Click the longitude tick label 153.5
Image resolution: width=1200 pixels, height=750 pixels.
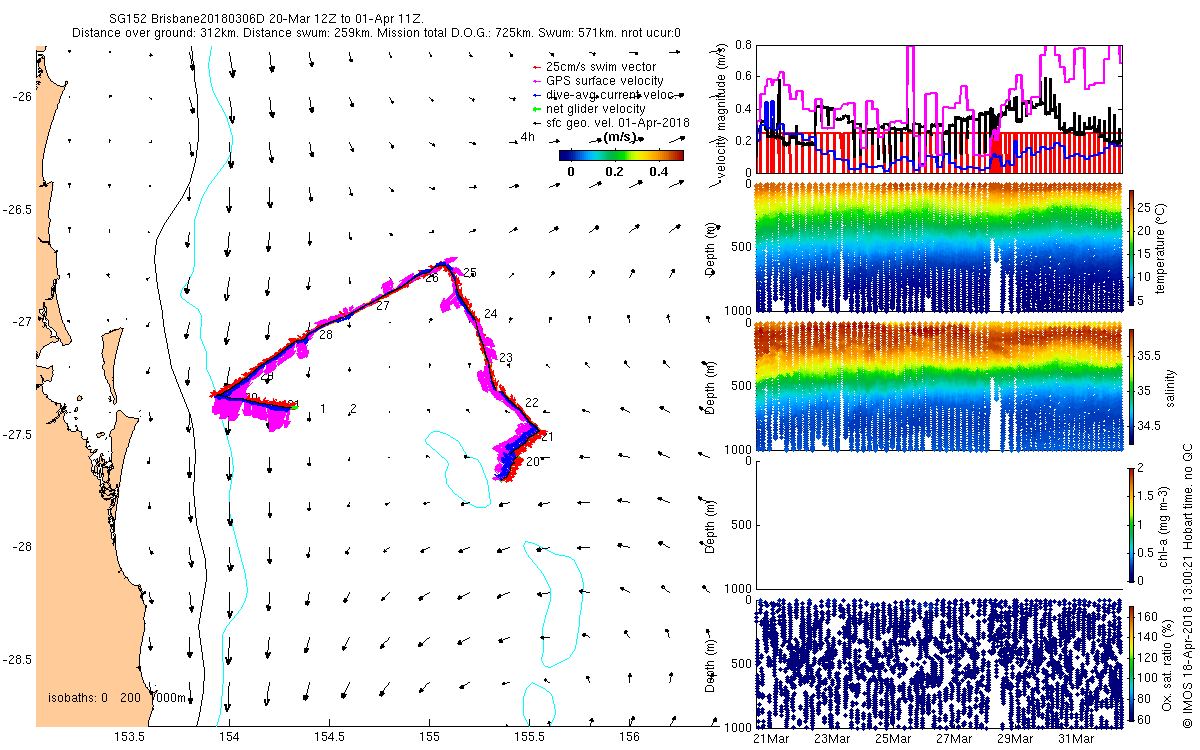point(130,738)
